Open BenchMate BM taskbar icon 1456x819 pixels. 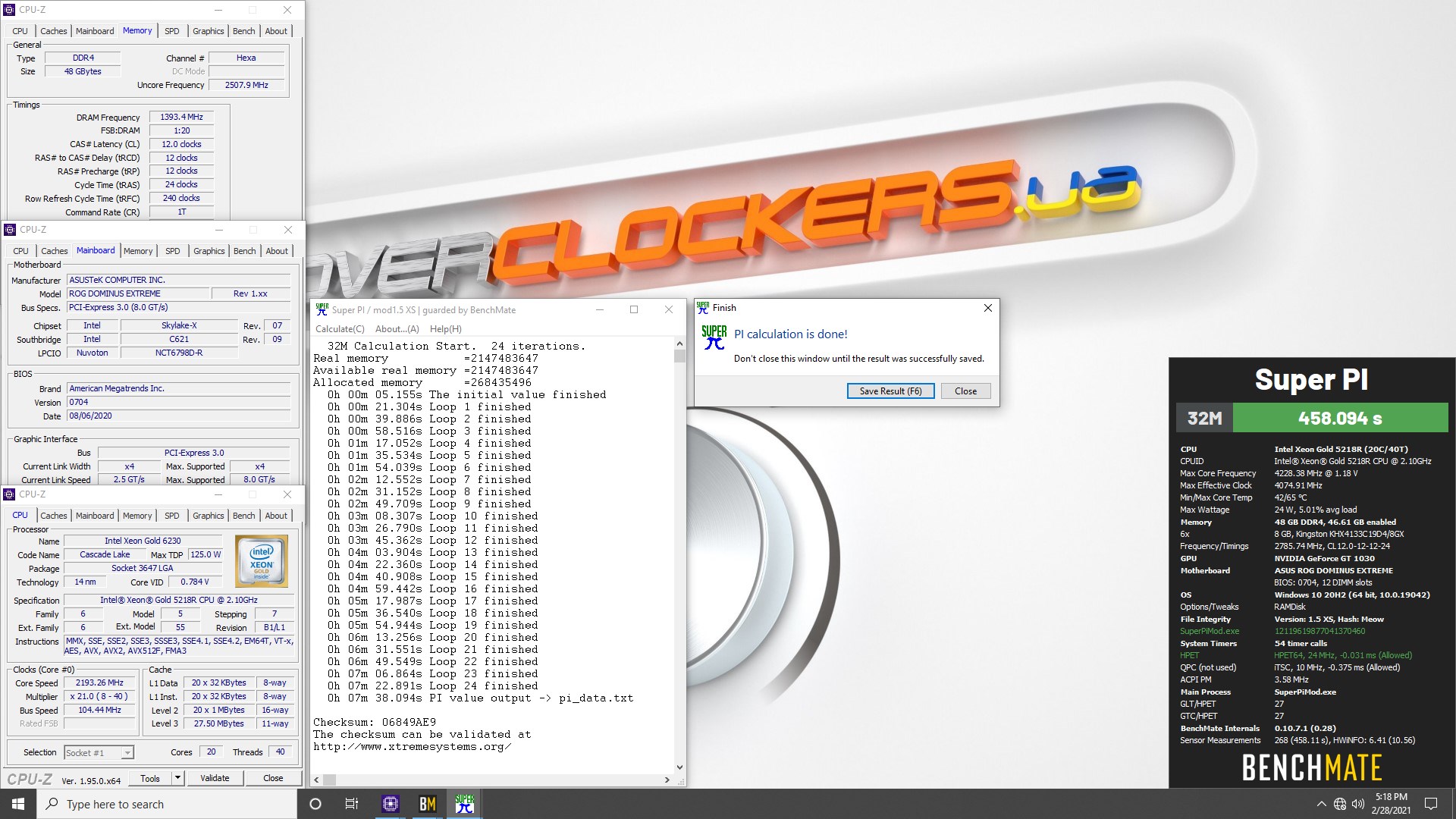(x=428, y=804)
